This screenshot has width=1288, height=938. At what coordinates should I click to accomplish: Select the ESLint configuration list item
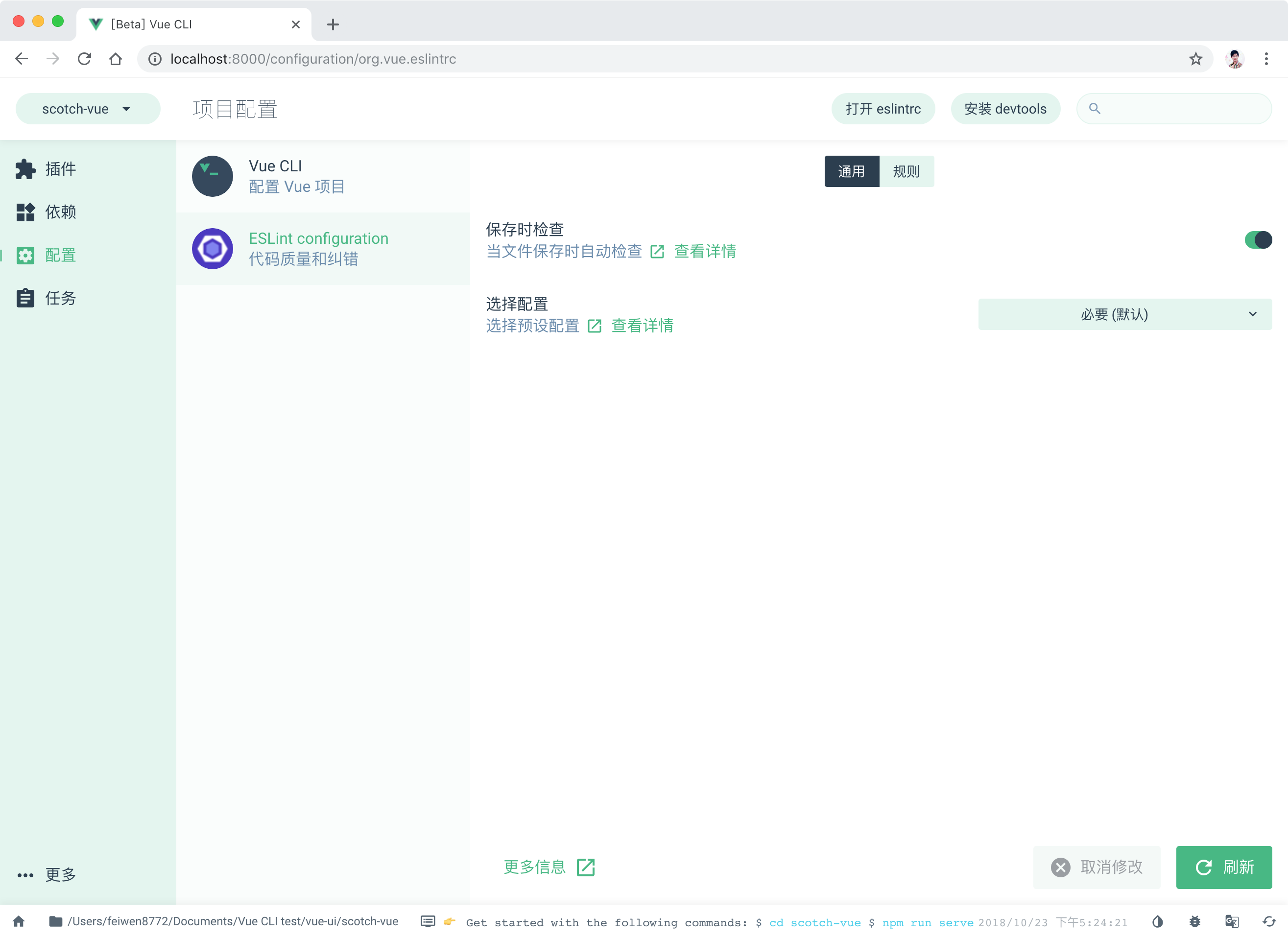point(323,249)
